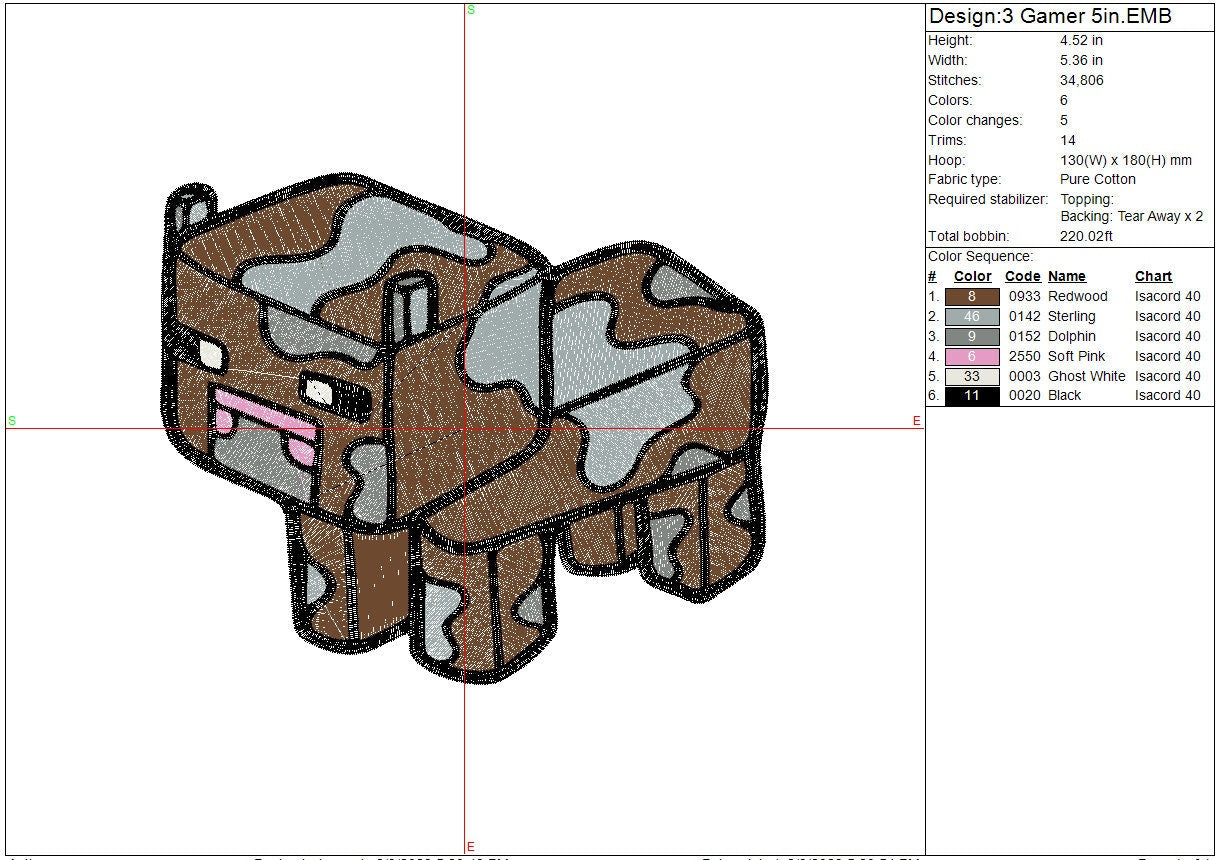Image resolution: width=1219 pixels, height=860 pixels.
Task: Click the stitches count value 34,806
Action: coord(1082,80)
